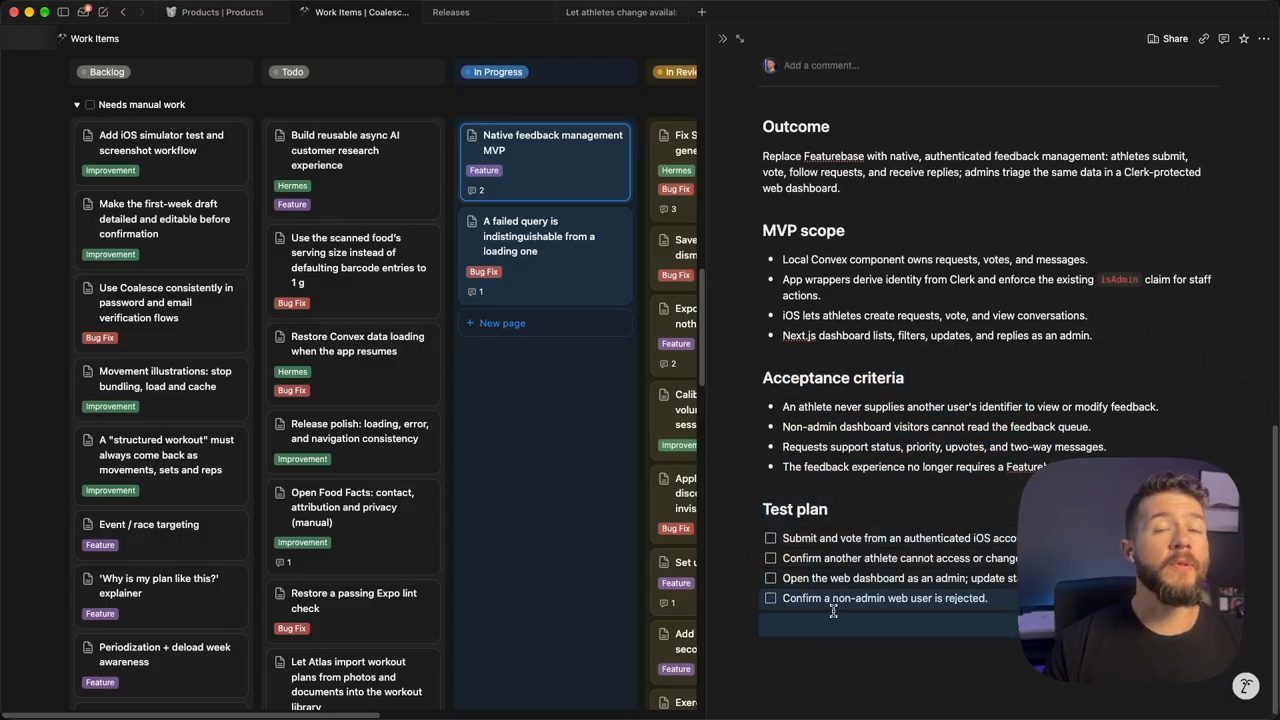Switch to Work Items | Coalesc... tab
The height and width of the screenshot is (720, 1280).
[355, 12]
